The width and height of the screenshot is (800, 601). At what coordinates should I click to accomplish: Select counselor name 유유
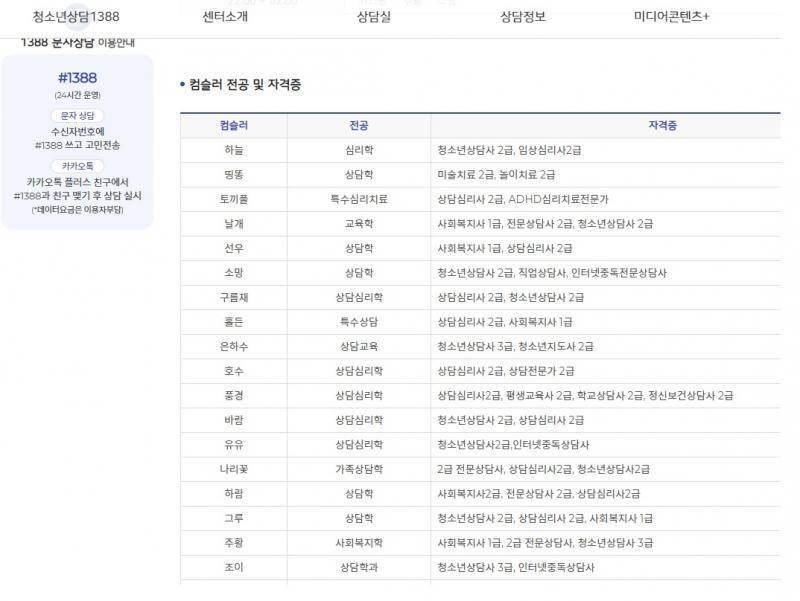pos(234,444)
